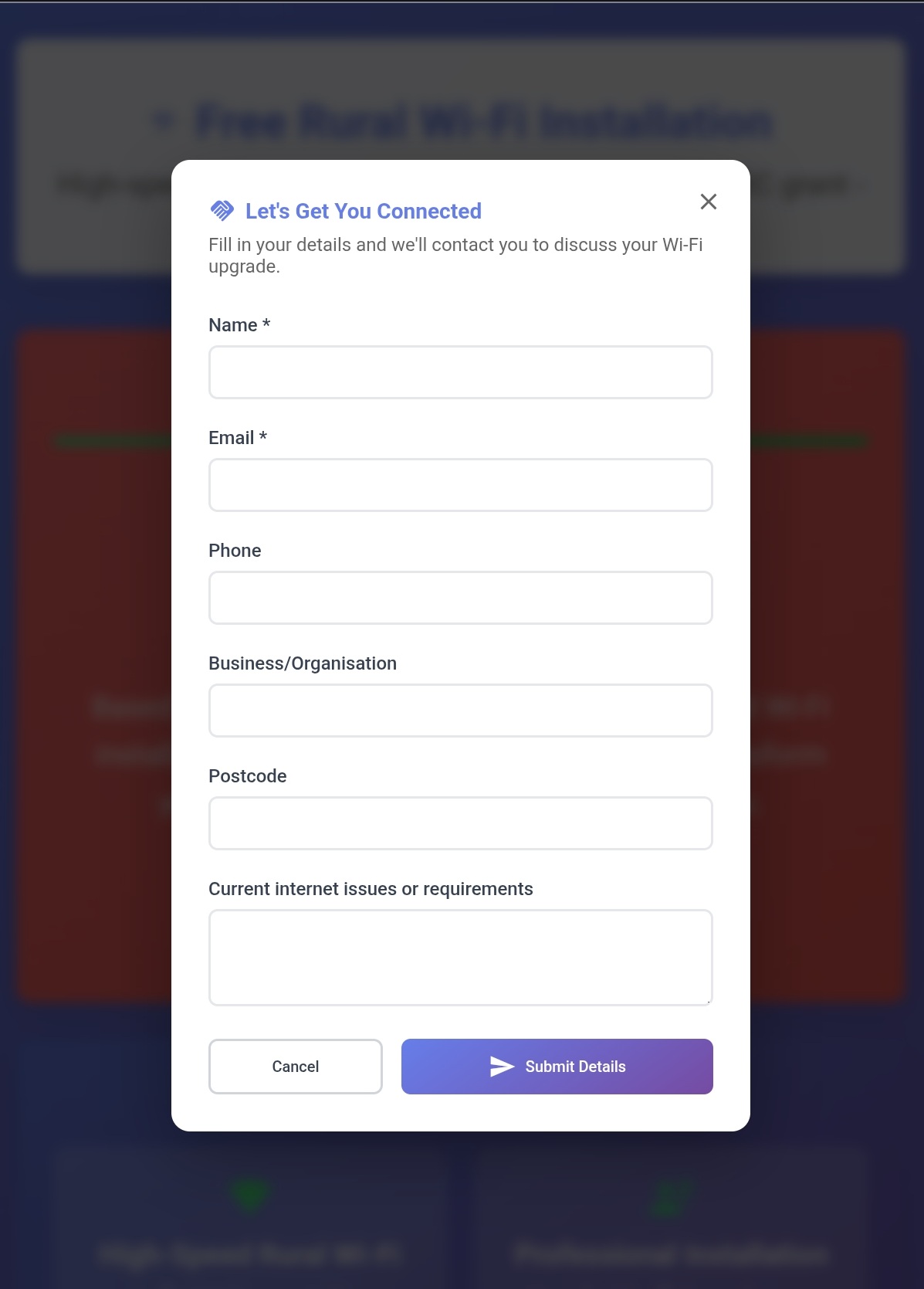Click the handshake icon next to the heading
The image size is (924, 1289).
(222, 209)
